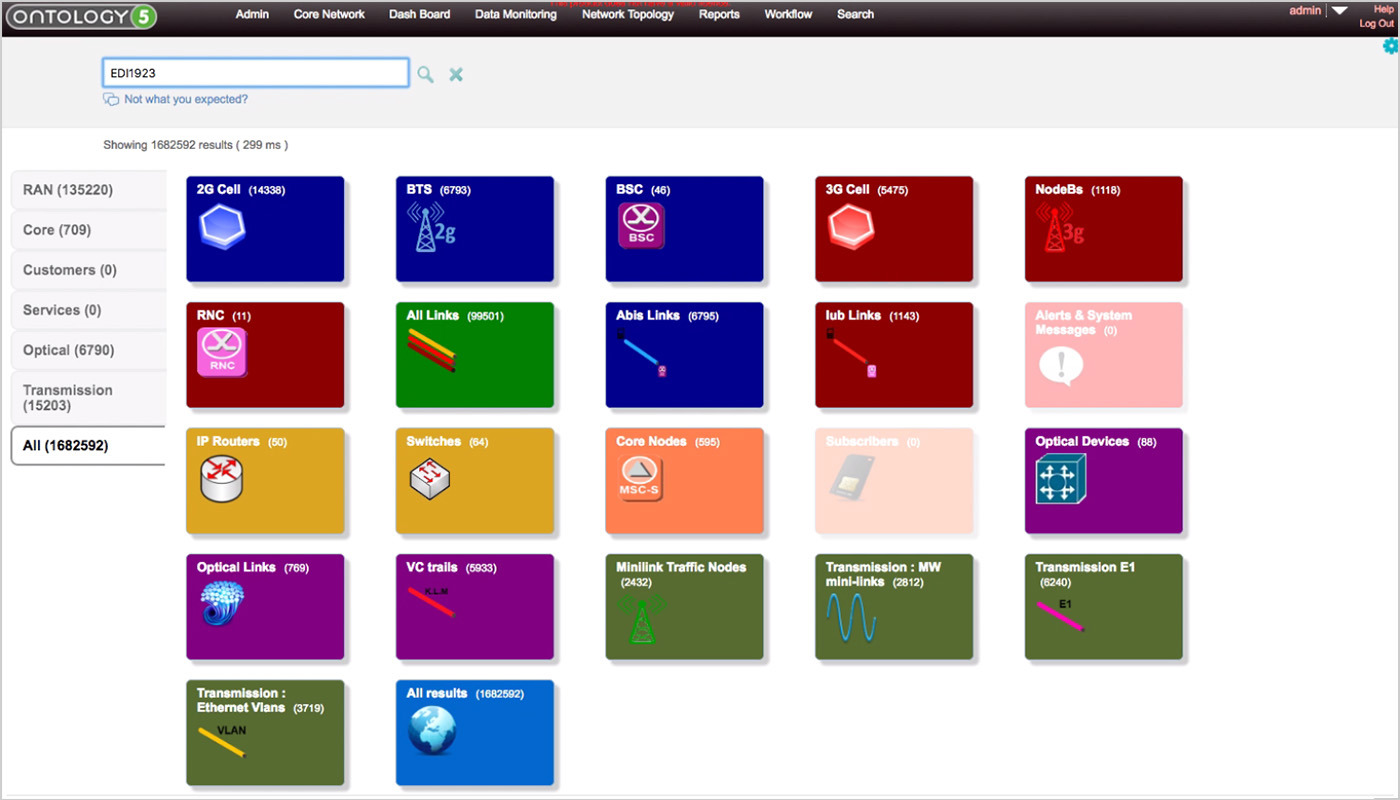Switch to the RAN results tab

click(x=88, y=190)
